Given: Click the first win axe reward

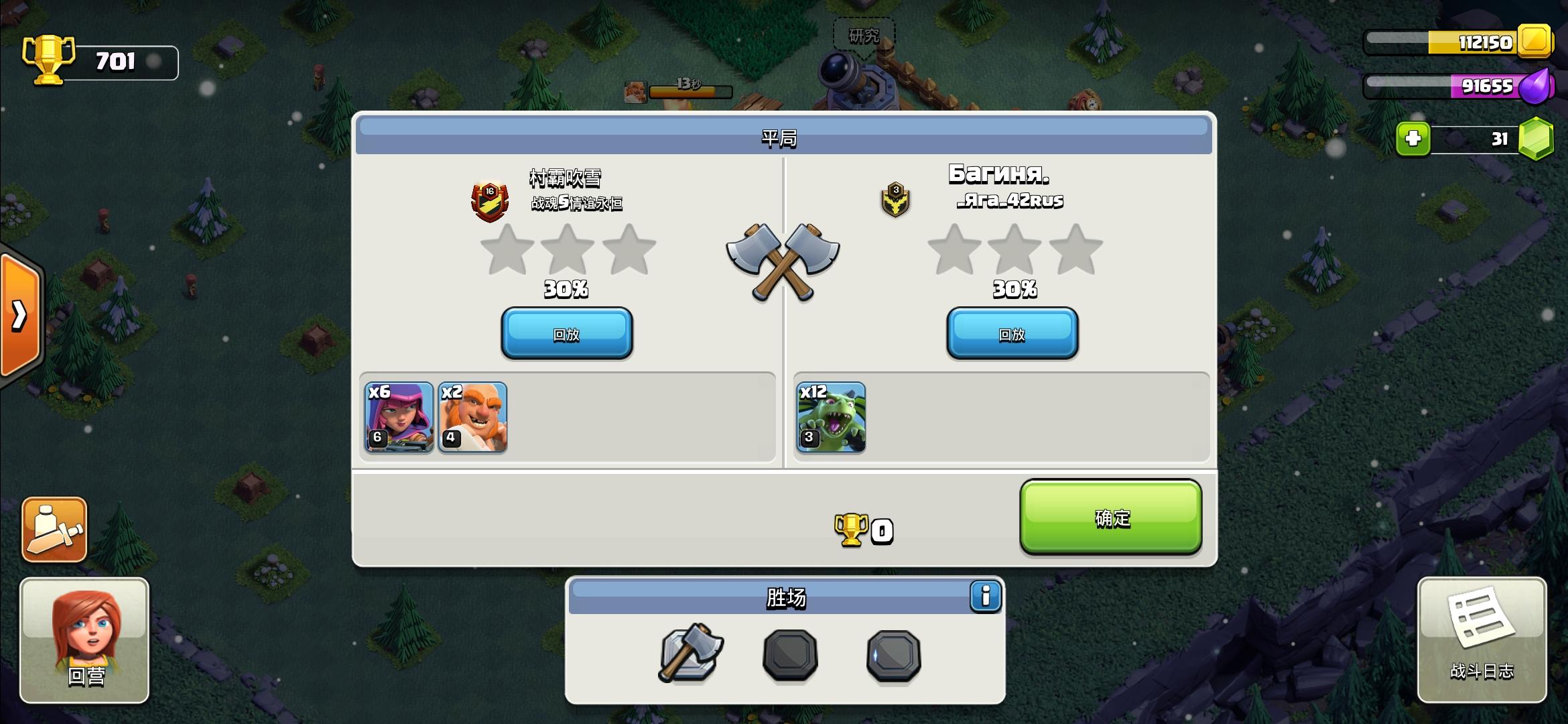Looking at the screenshot, I should (690, 653).
